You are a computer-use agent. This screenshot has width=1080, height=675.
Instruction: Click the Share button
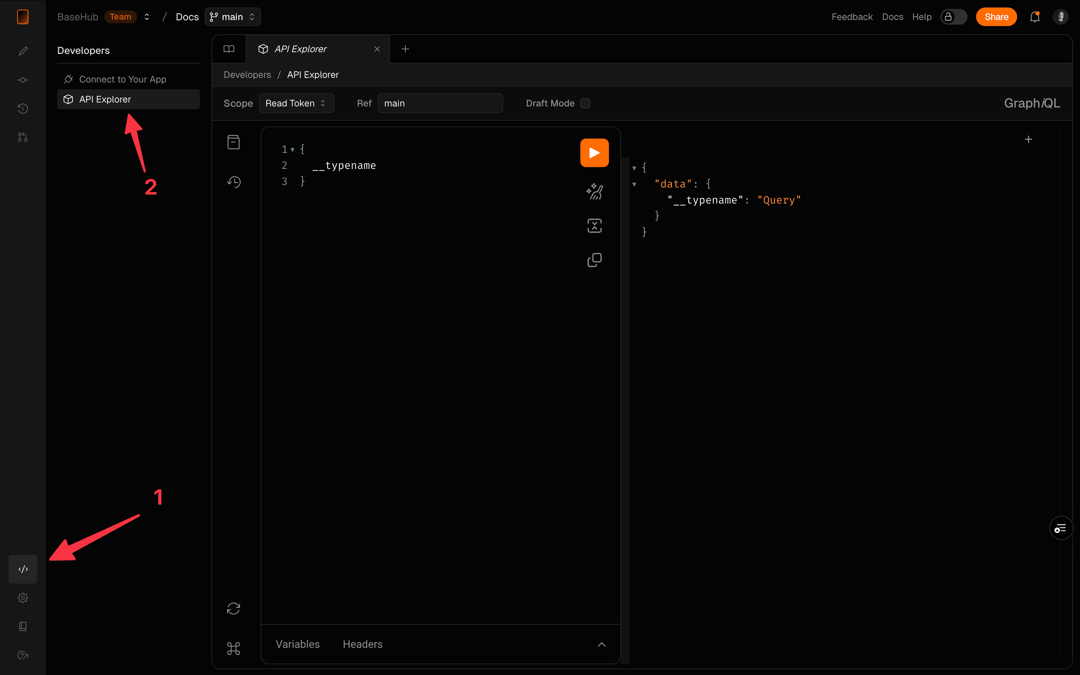[996, 16]
